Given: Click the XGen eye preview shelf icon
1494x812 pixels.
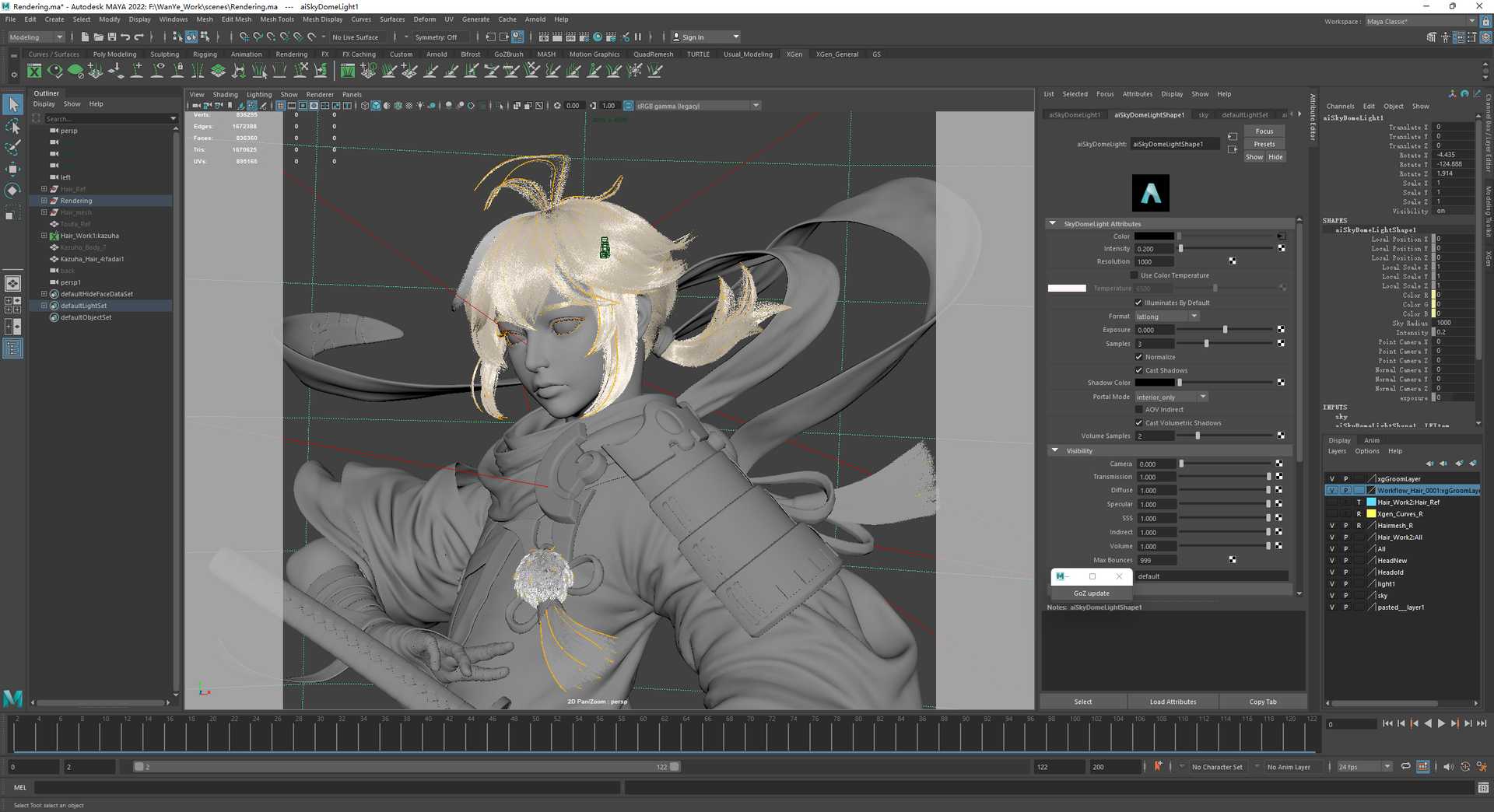Looking at the screenshot, I should [x=54, y=71].
